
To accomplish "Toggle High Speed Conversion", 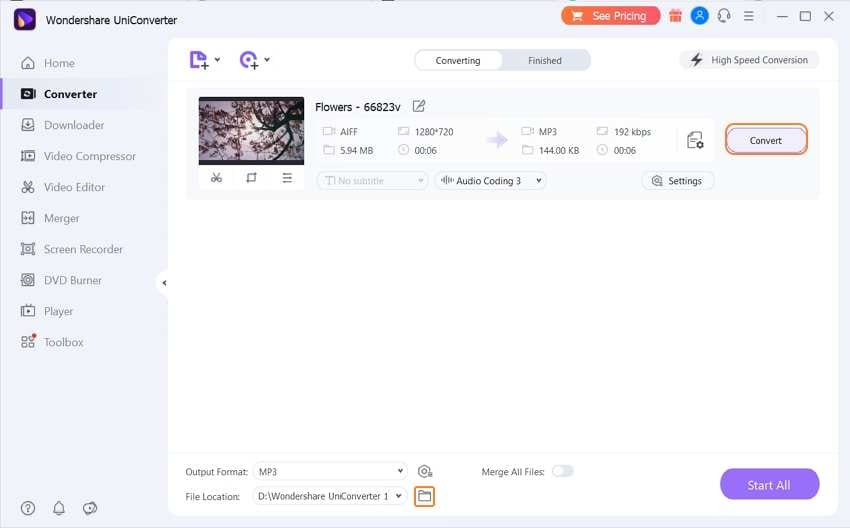I will coord(749,60).
